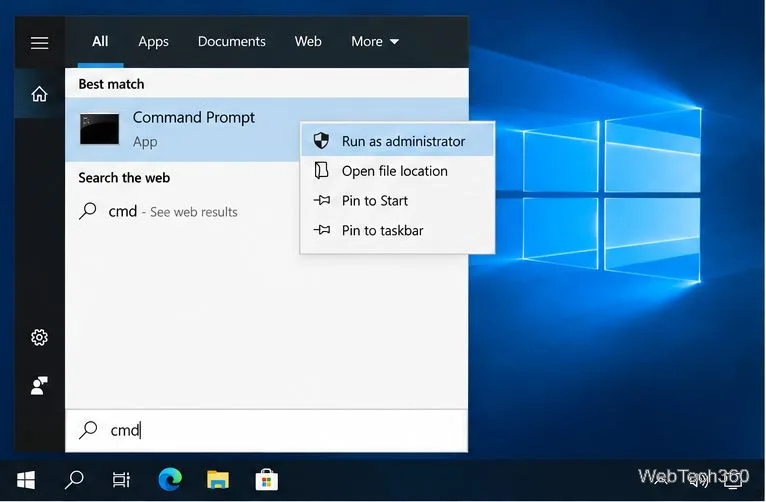Screen dimensions: 766x502
Task: Open File Explorer from taskbar
Action: coord(218,480)
